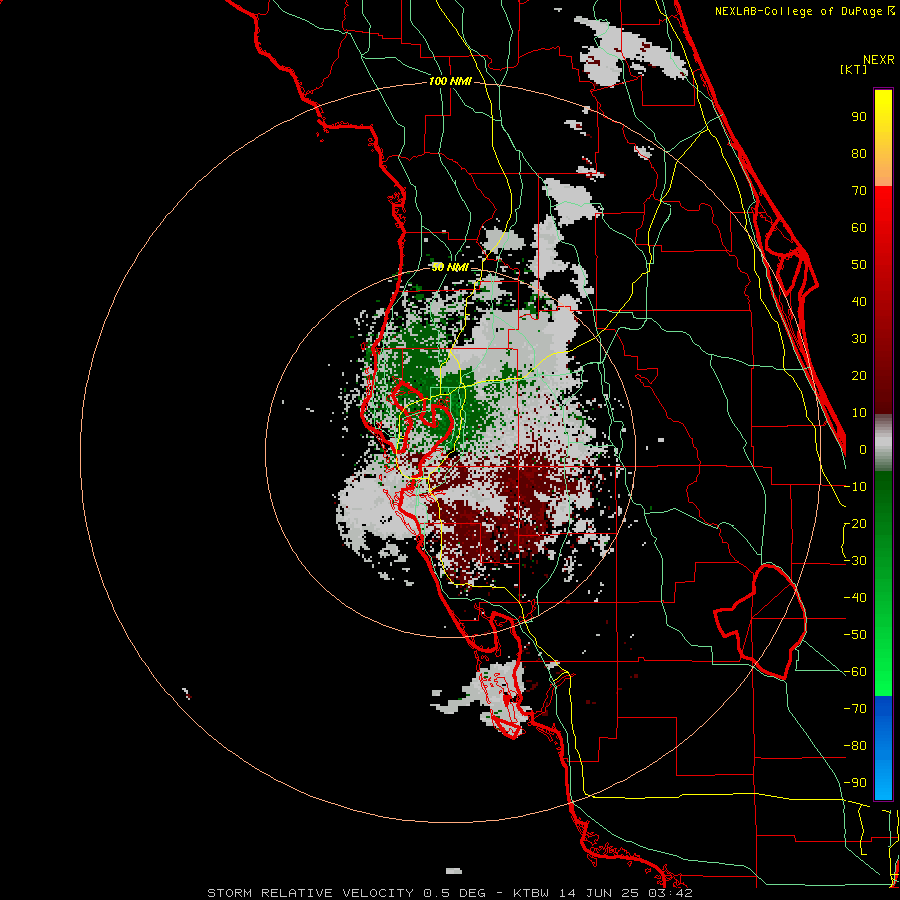The image size is (900, 900).
Task: Click the 10 value on velocity scale
Action: pos(859,413)
